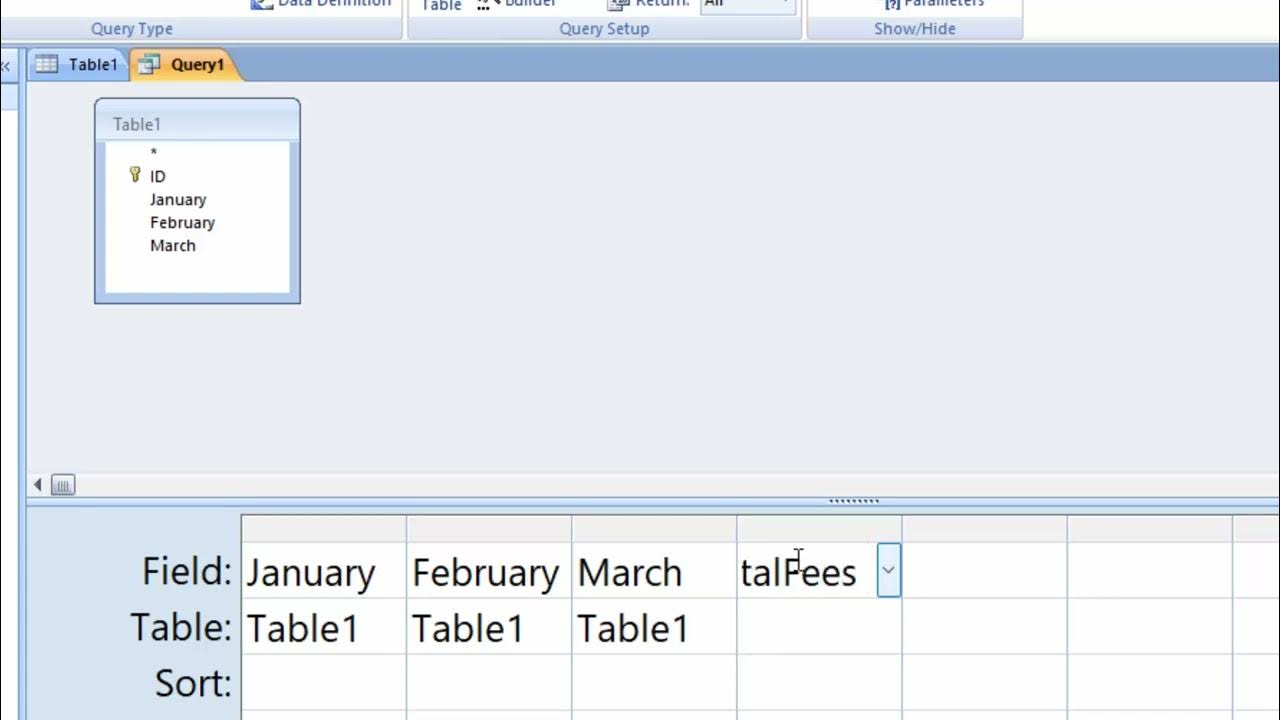This screenshot has height=720, width=1280.
Task: Select the asterisk entry in Table1 box
Action: click(154, 153)
